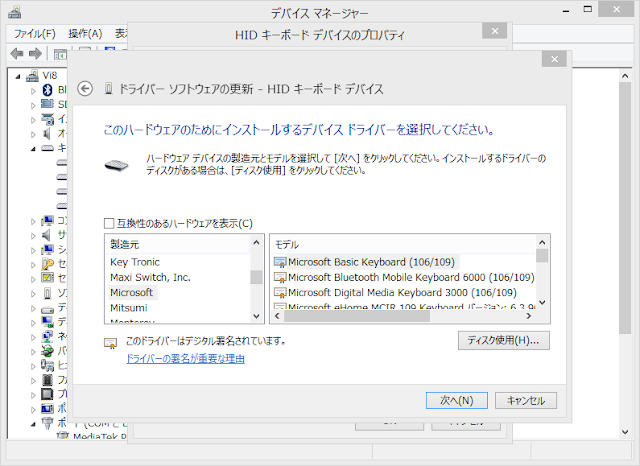Click the Device Manager title bar icon

point(15,13)
